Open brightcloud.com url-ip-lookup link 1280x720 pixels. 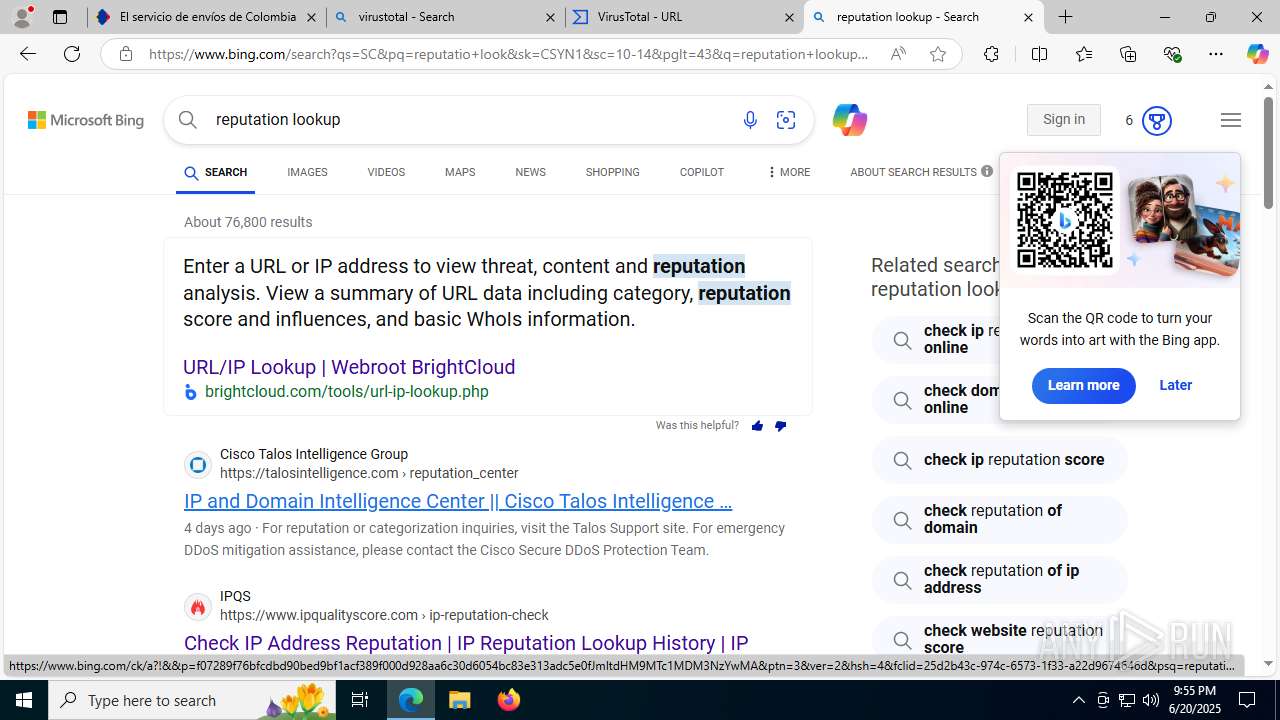[346, 392]
